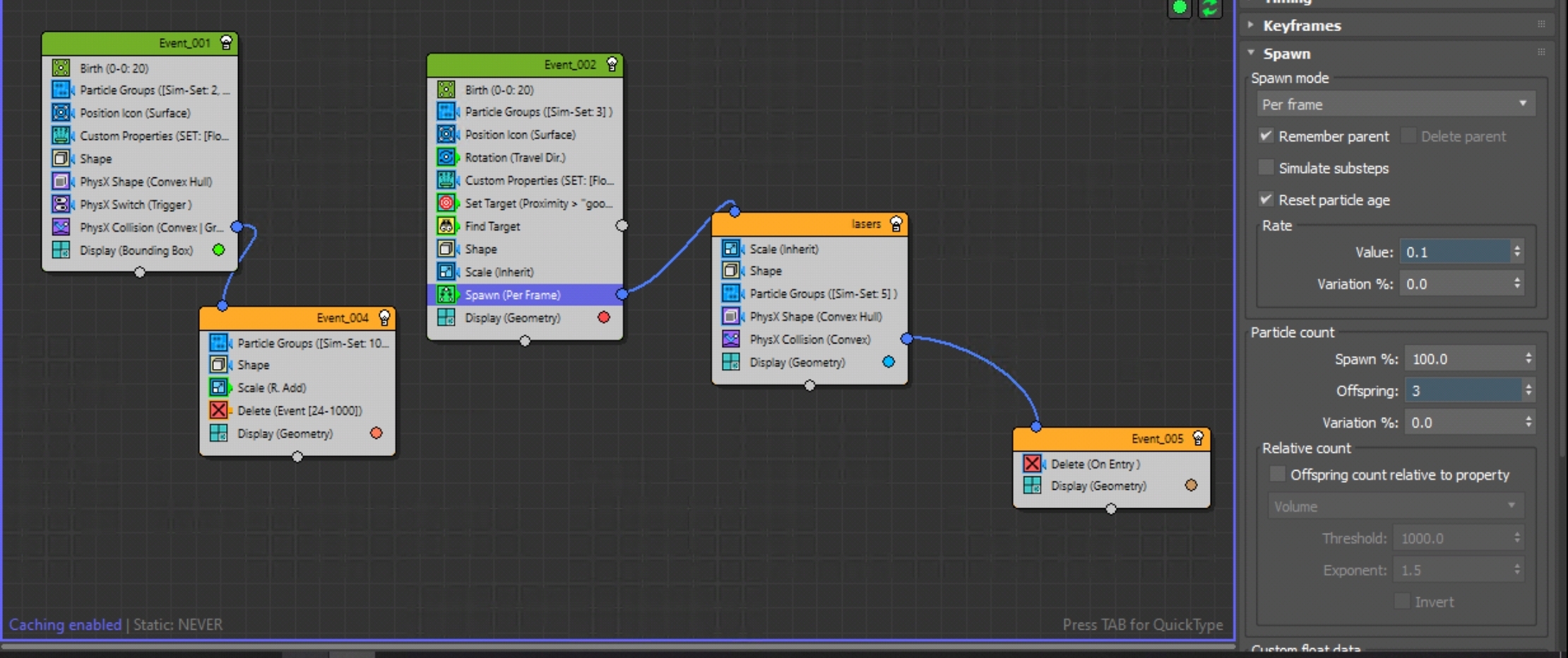This screenshot has width=1568, height=658.
Task: Select Display (Geometry) icon in Event_002
Action: click(446, 317)
